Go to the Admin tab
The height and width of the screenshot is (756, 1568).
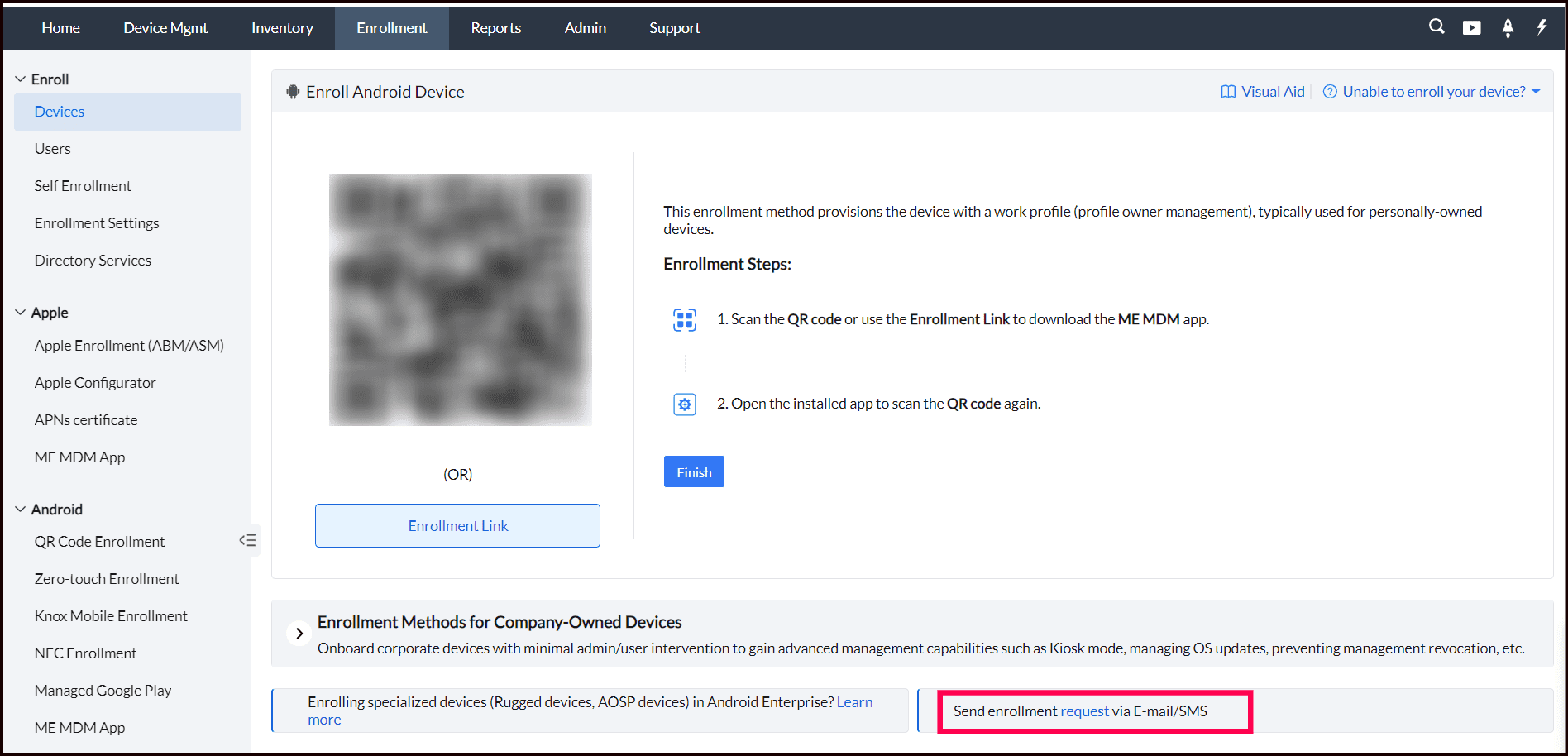586,28
